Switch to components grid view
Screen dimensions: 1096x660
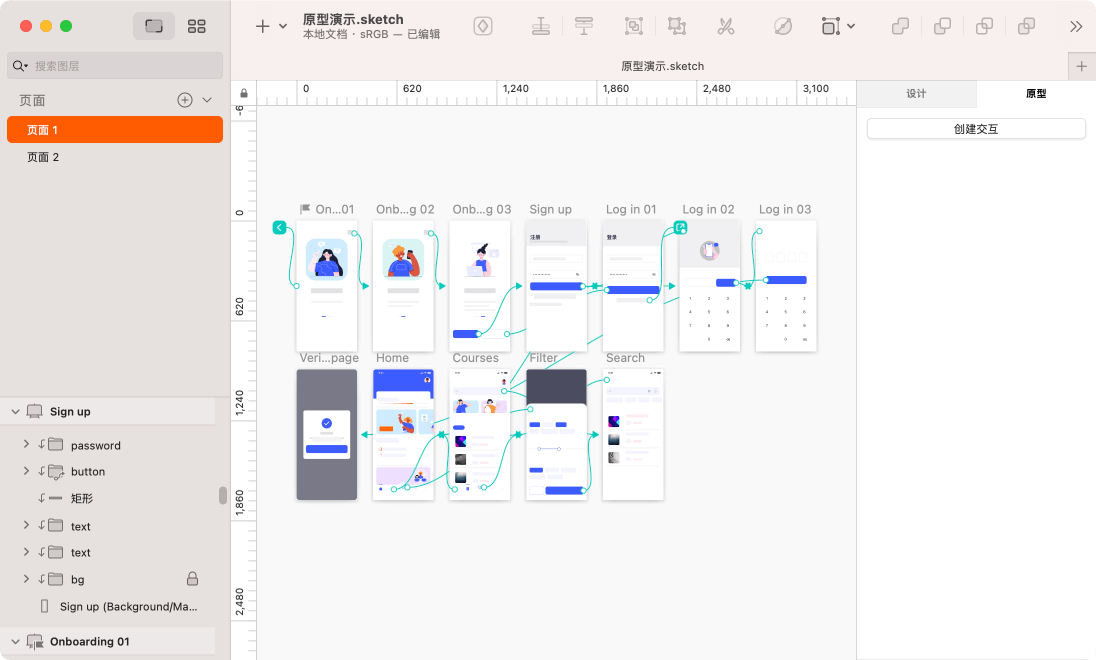coord(196,27)
